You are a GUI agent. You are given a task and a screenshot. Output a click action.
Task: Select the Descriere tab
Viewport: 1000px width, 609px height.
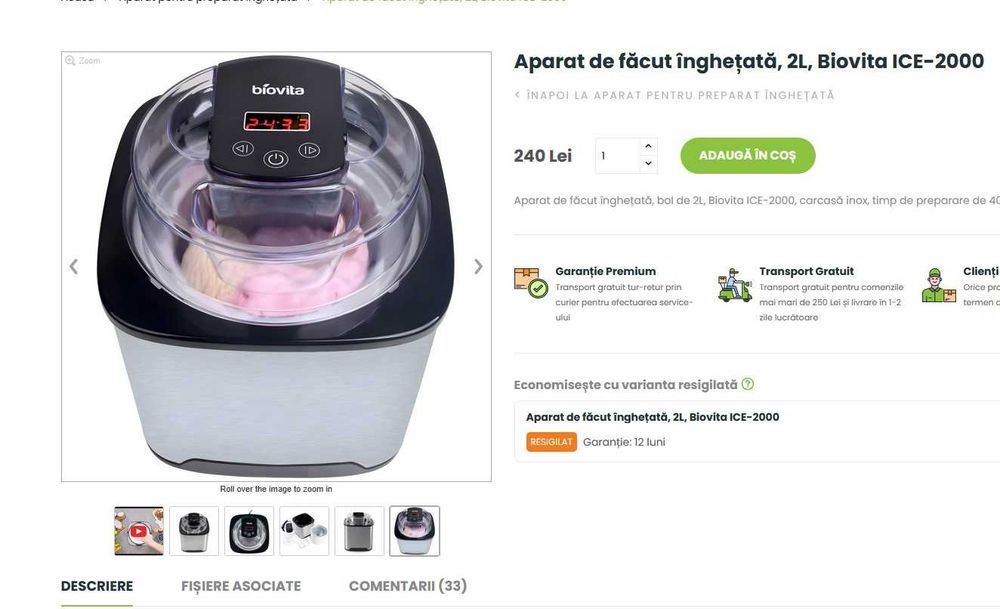pos(97,586)
